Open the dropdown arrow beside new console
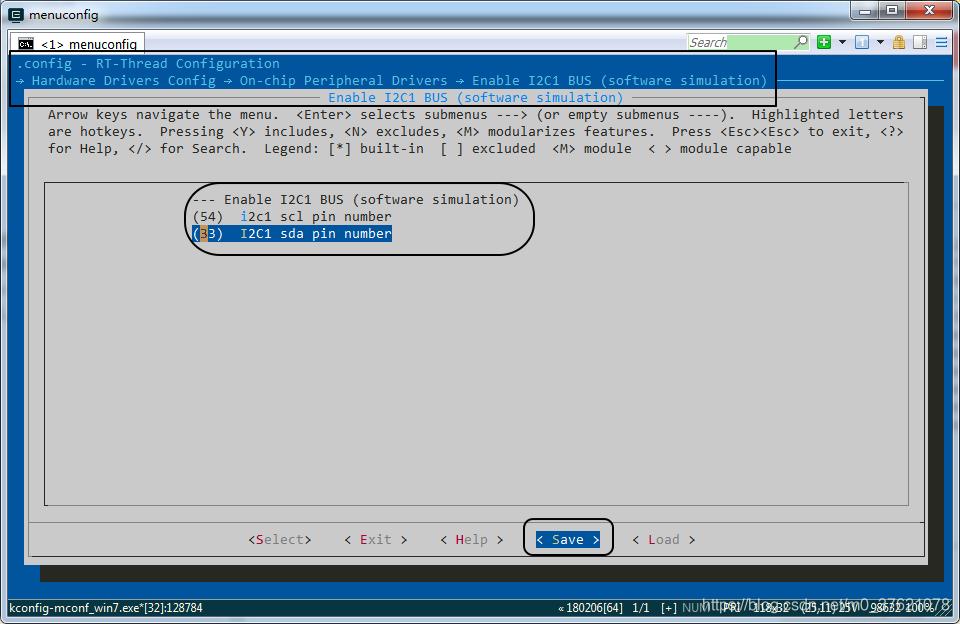 (842, 42)
